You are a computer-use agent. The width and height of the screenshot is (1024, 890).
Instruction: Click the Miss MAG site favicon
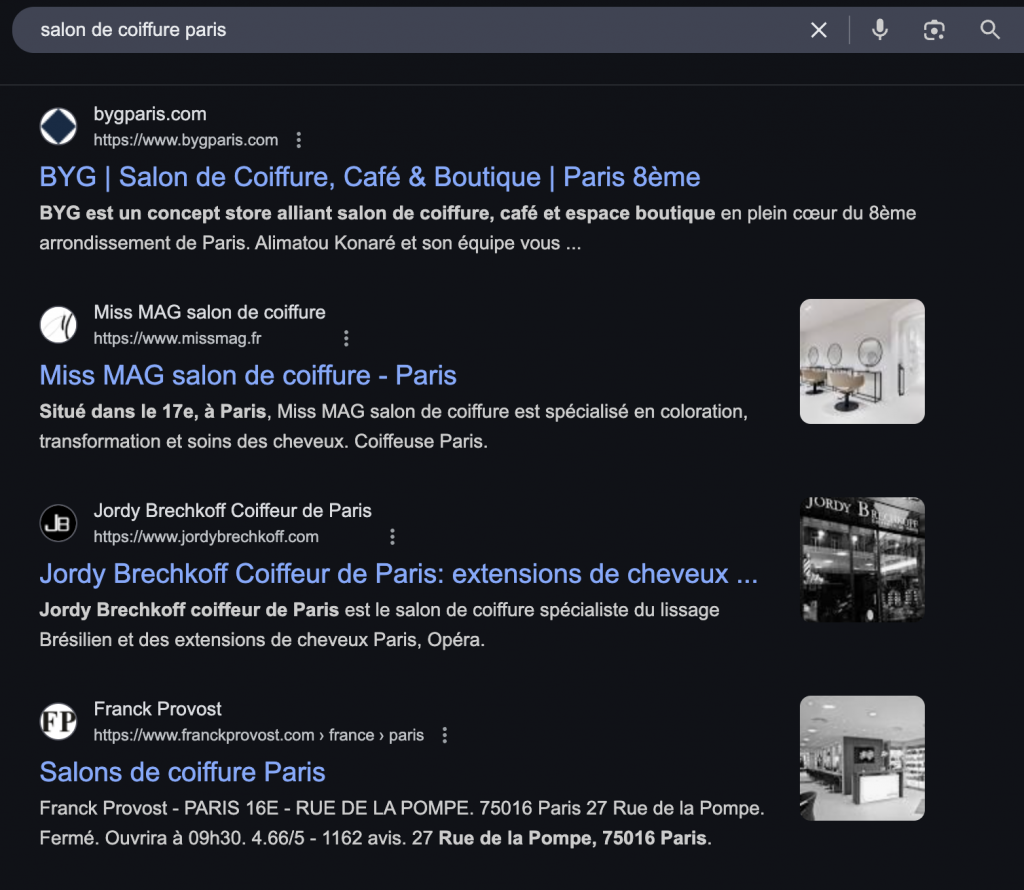coord(58,325)
